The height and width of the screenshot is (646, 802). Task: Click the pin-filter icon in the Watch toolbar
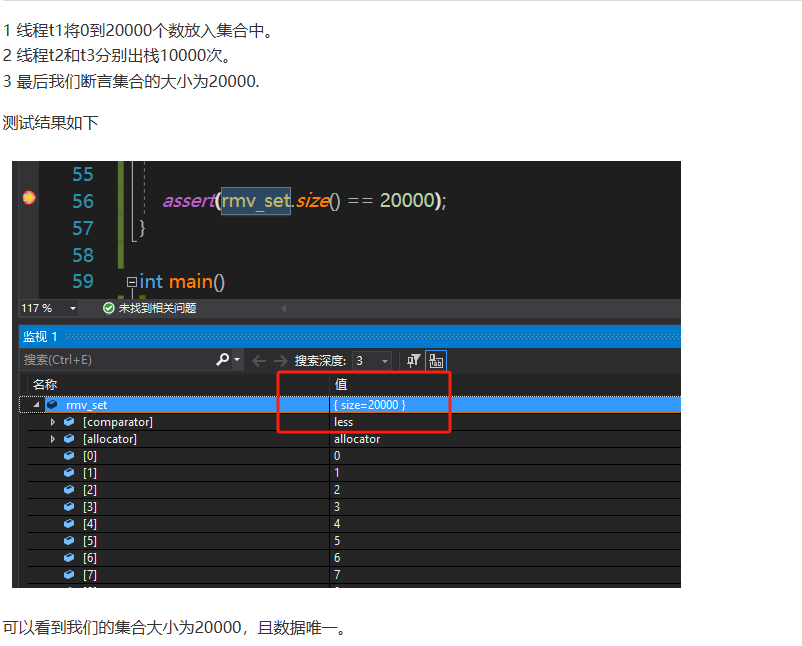(x=413, y=359)
